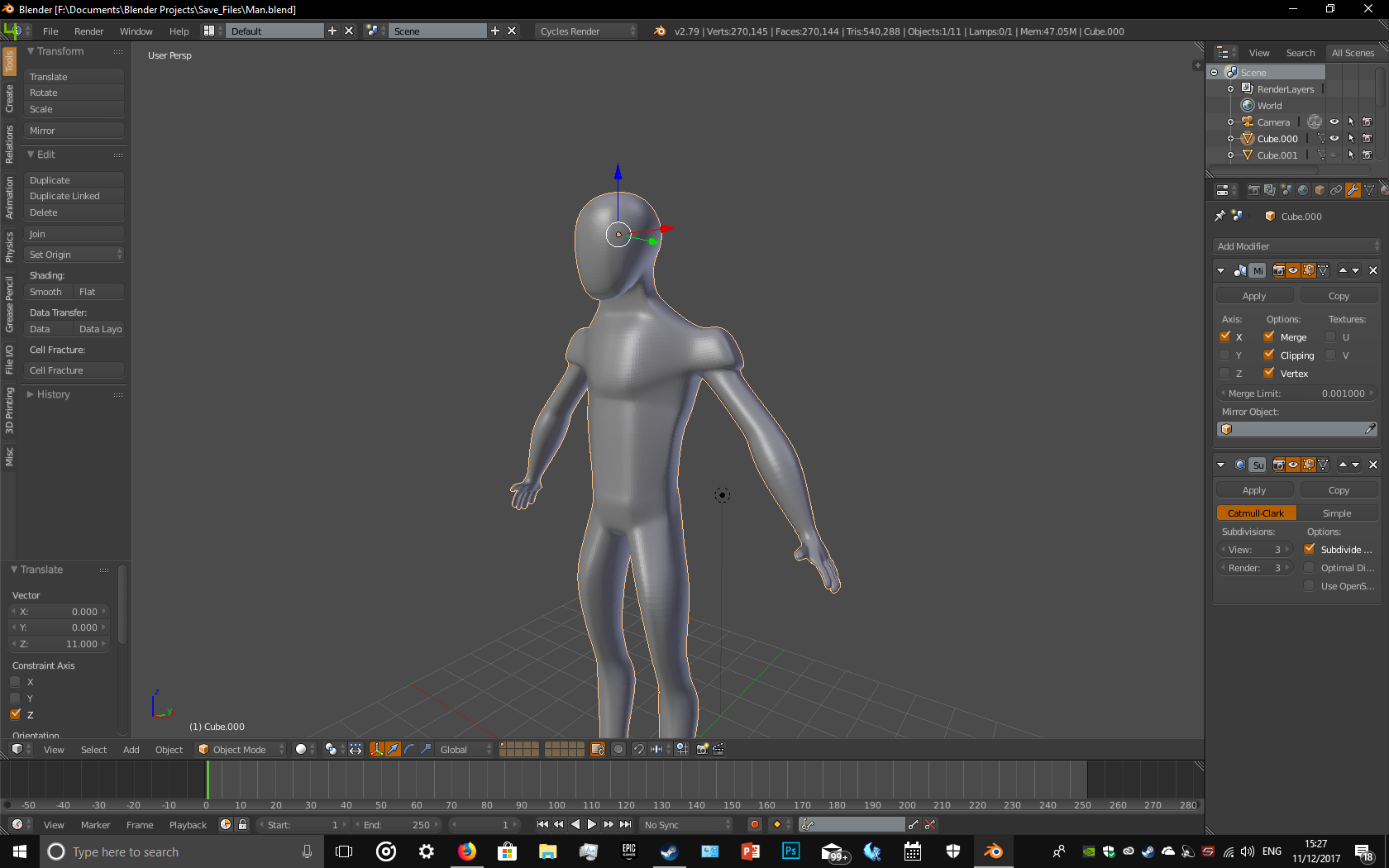Apply the Mirror modifier

(x=1254, y=295)
